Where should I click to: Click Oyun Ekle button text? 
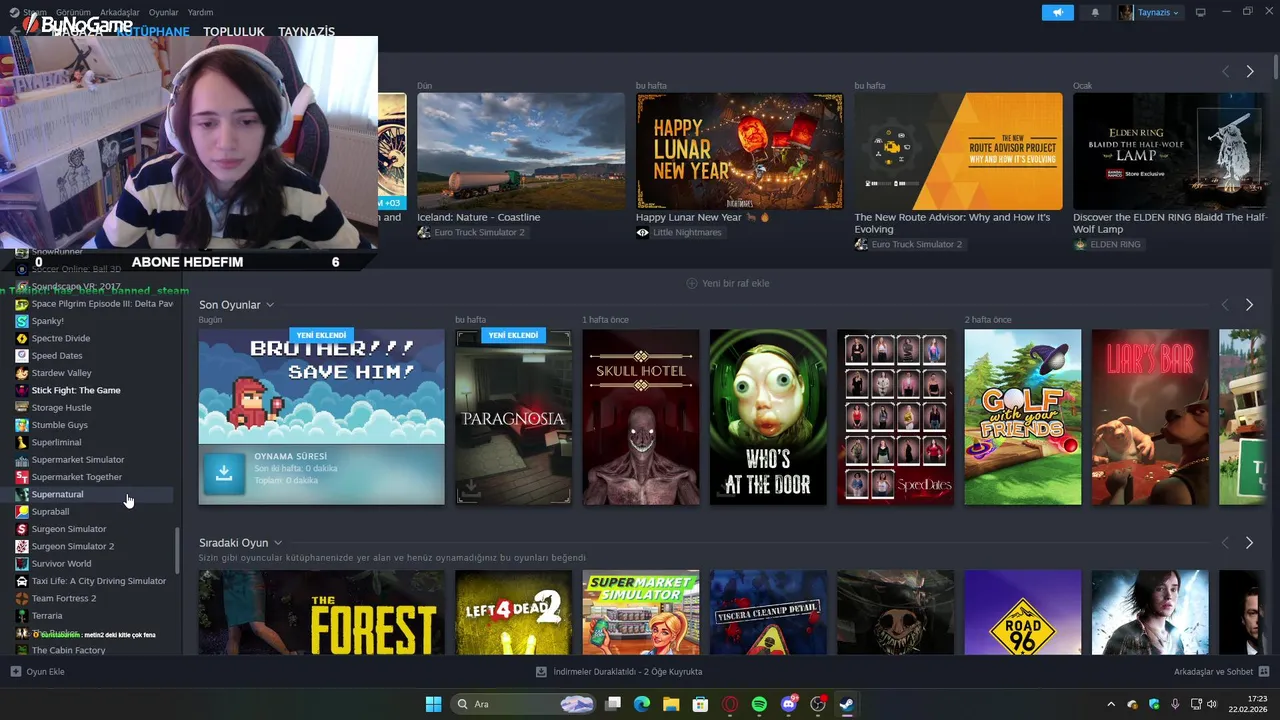click(46, 672)
